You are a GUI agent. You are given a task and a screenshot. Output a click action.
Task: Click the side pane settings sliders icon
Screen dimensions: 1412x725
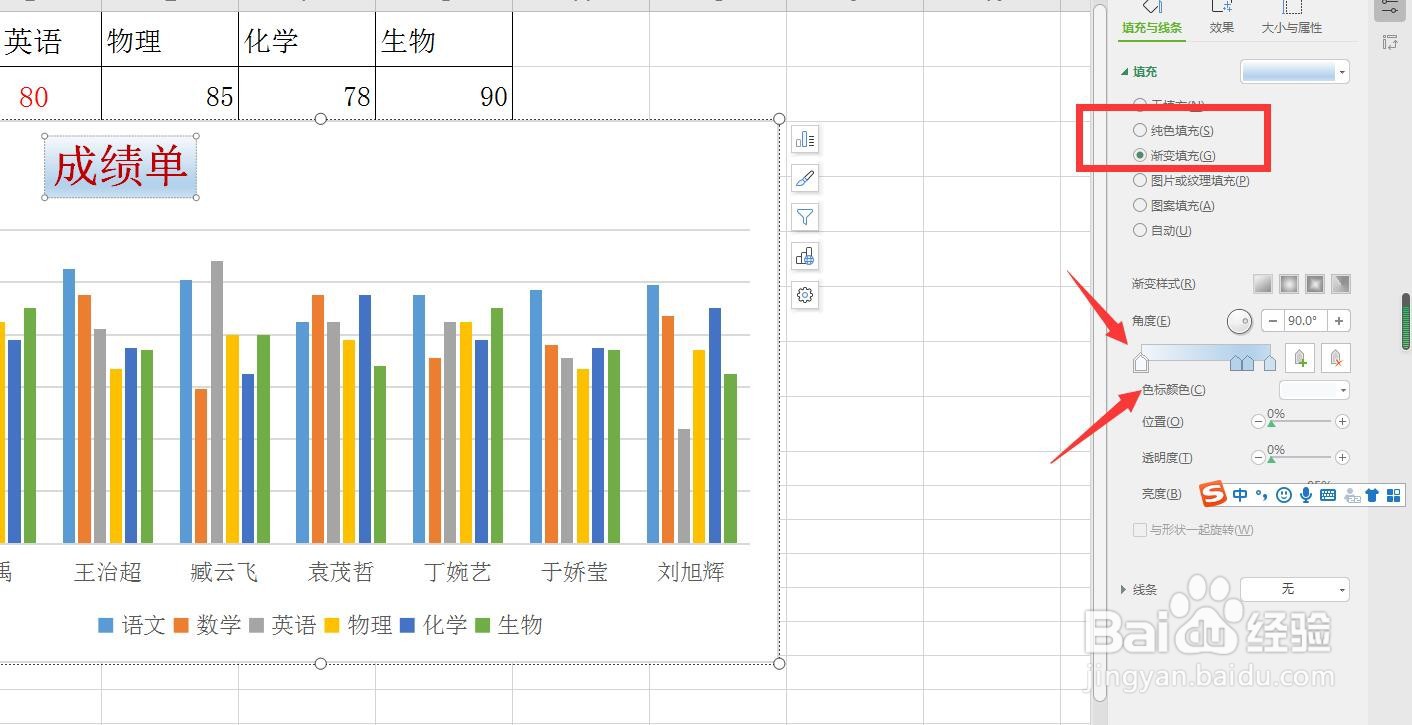[x=1390, y=8]
